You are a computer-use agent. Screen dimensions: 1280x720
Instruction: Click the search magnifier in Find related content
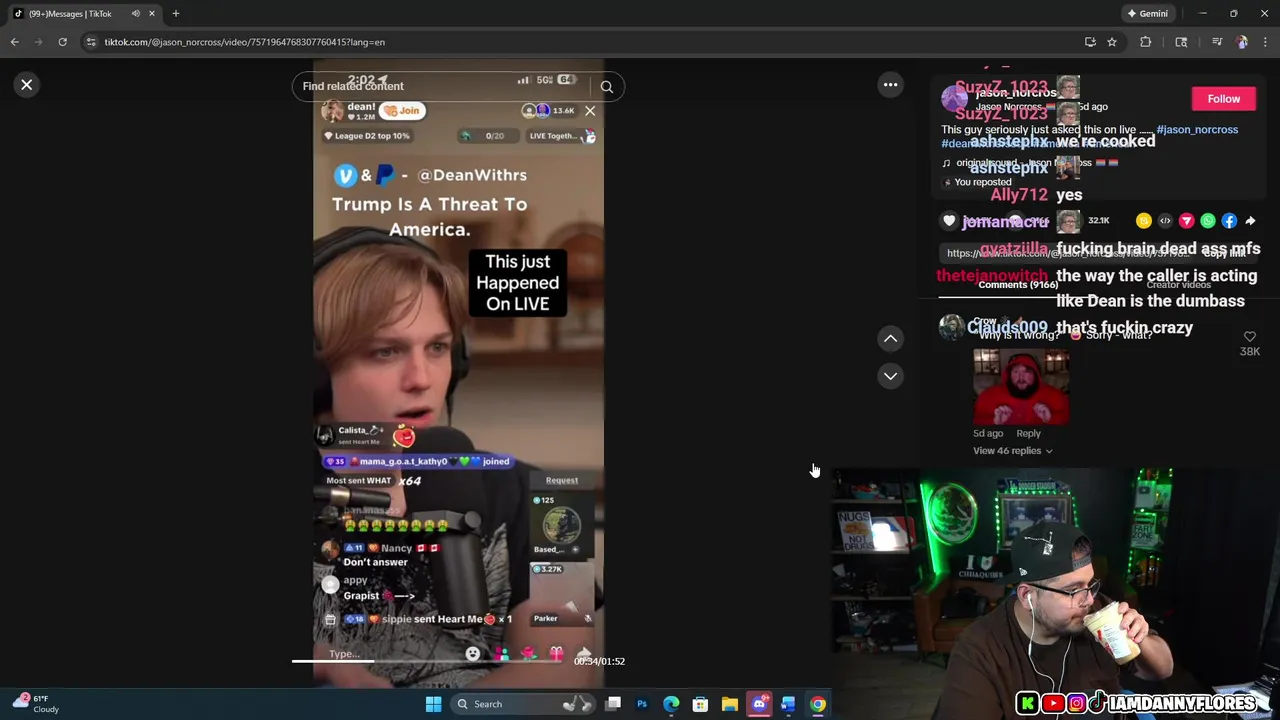point(607,87)
